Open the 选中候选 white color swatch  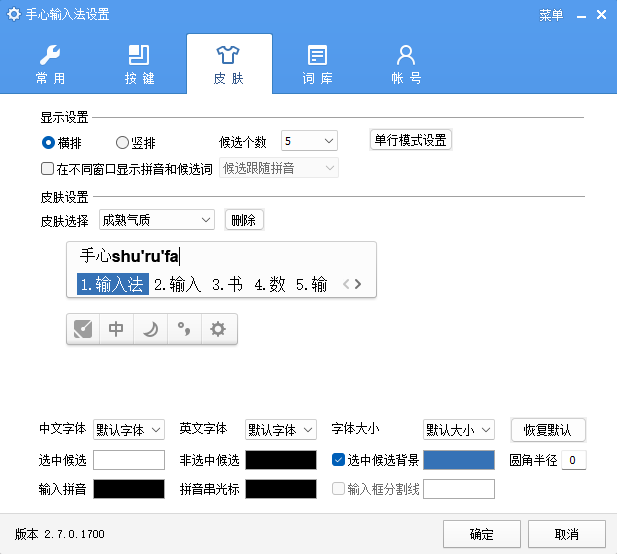click(129, 460)
